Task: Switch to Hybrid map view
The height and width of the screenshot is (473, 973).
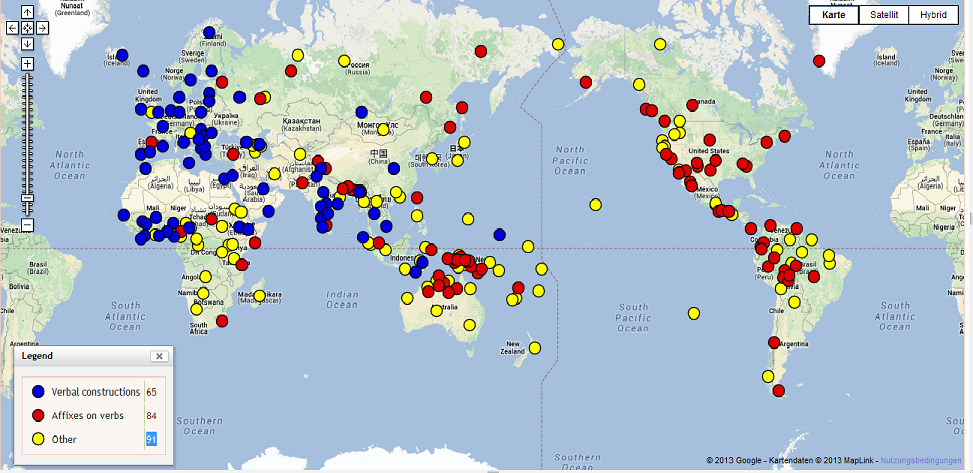Action: 934,14
